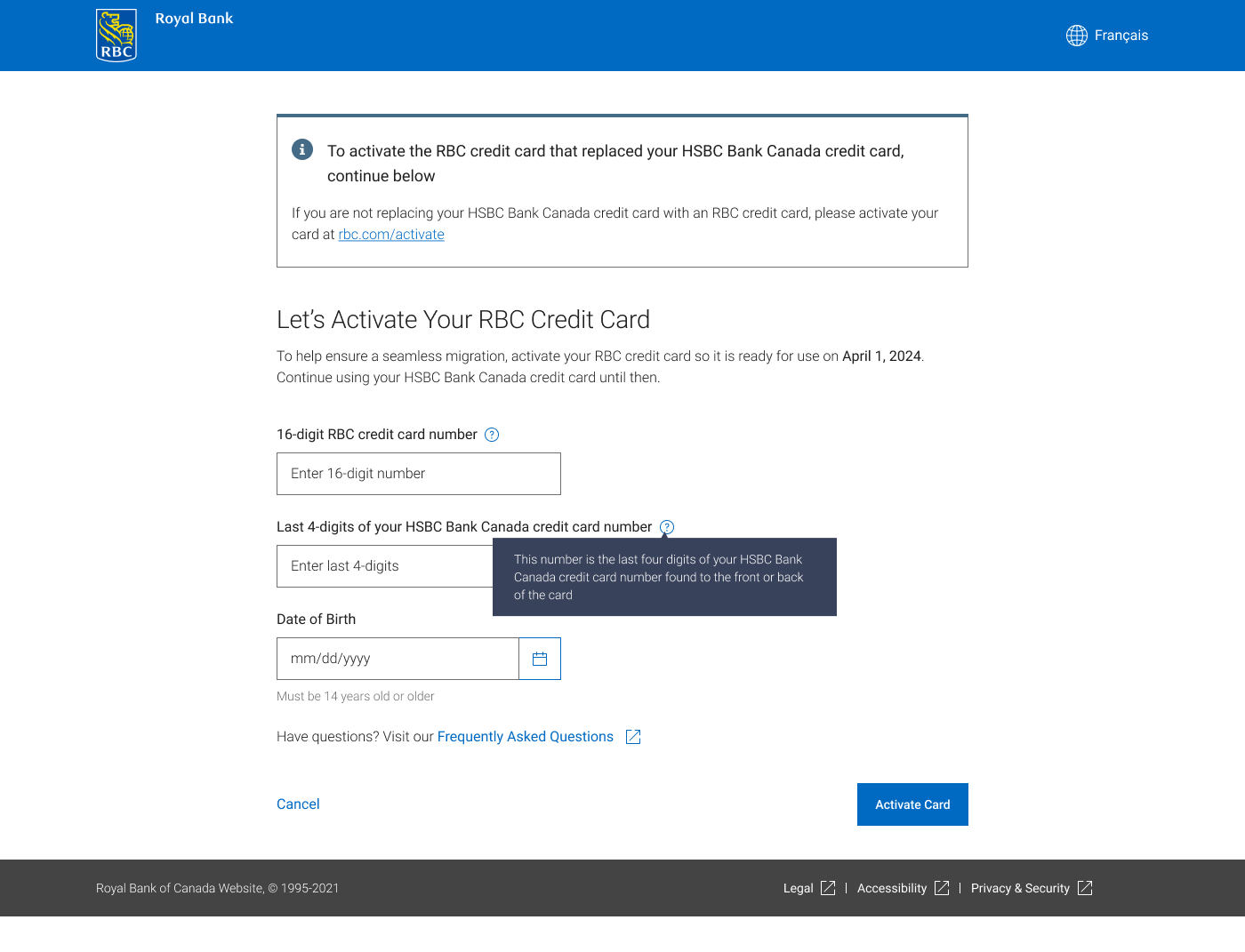The image size is (1245, 952).
Task: Click the HSBC digits tooltip text box
Action: (664, 577)
